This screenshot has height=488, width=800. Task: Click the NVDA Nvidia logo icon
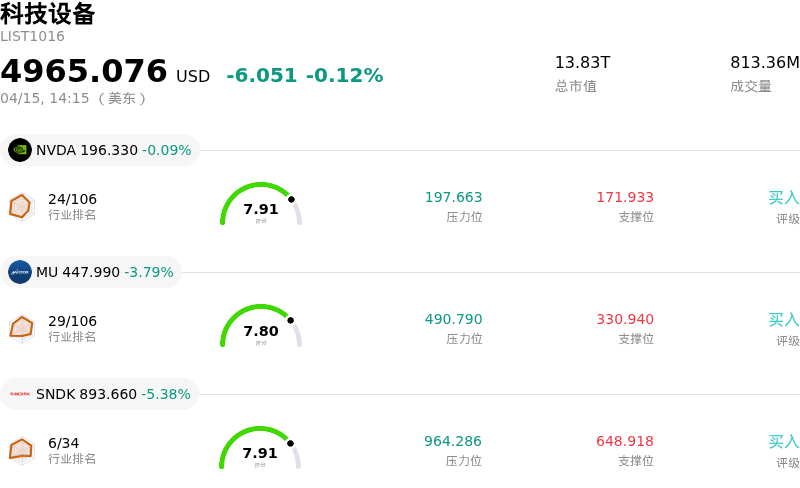[20, 150]
